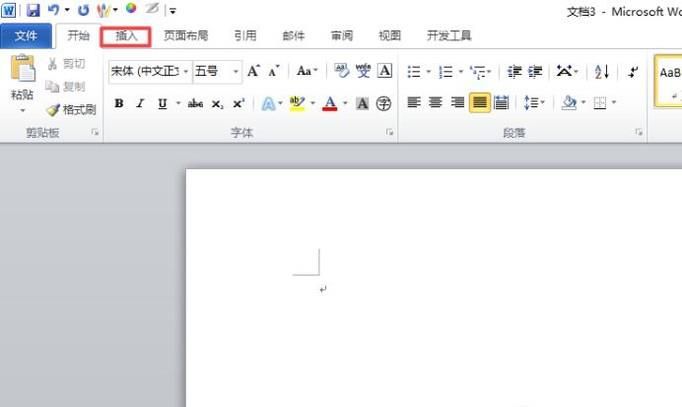The image size is (682, 407).
Task: Switch to the 邮件 (Mailings) tab
Action: pos(294,36)
